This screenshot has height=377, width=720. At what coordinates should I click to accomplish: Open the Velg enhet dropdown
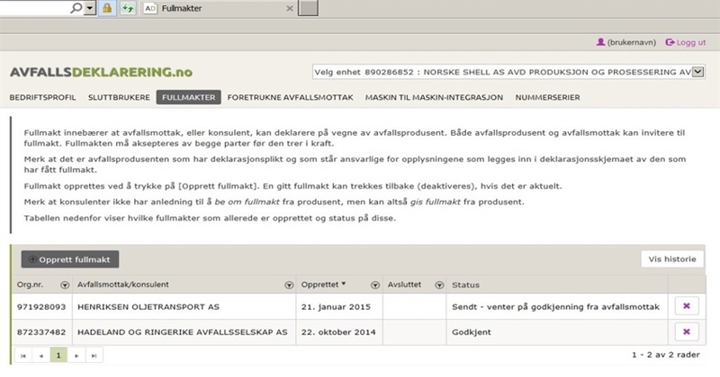pyautogui.click(x=698, y=72)
